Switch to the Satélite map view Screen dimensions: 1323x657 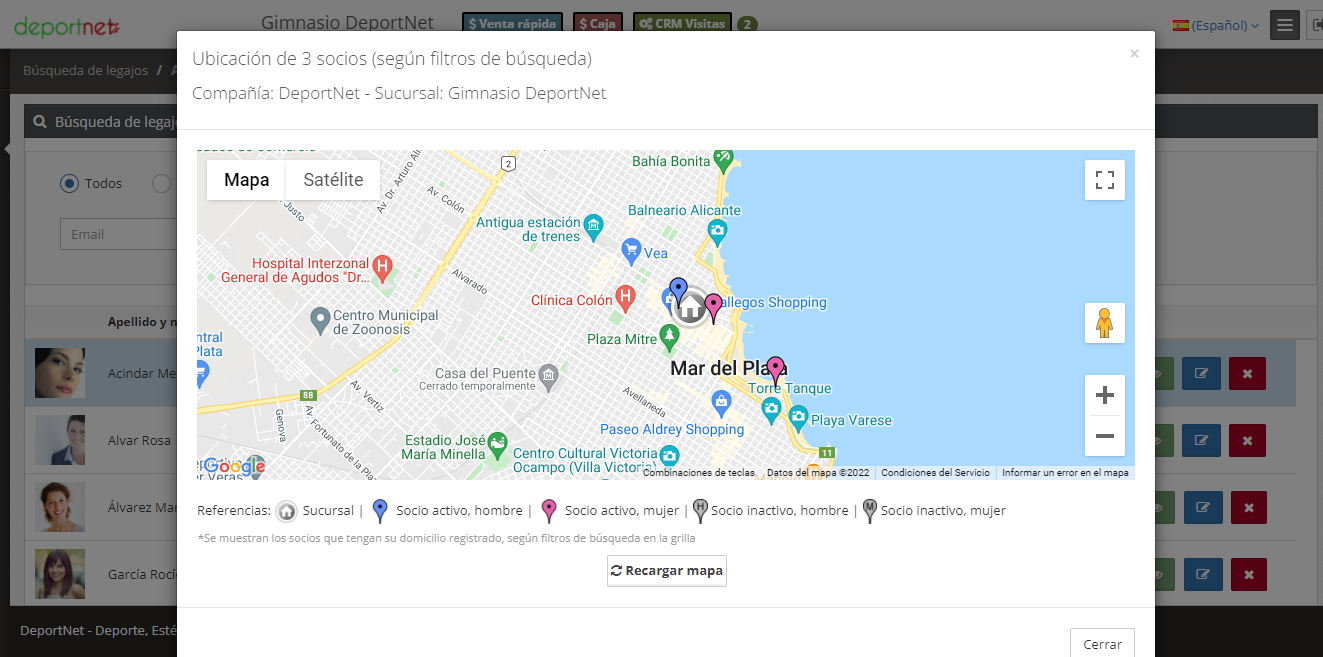click(333, 180)
